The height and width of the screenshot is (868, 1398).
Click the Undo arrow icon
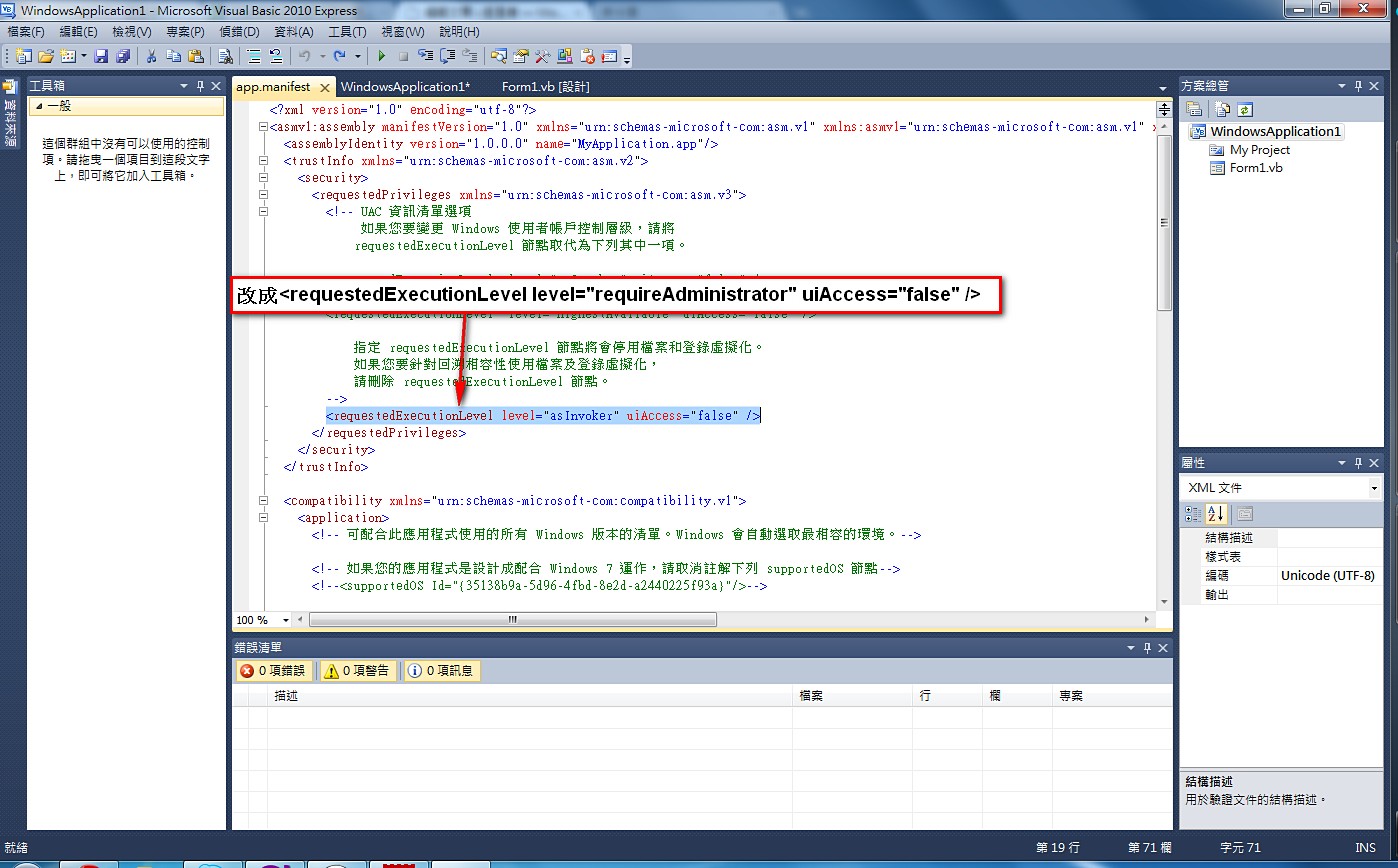tap(304, 56)
